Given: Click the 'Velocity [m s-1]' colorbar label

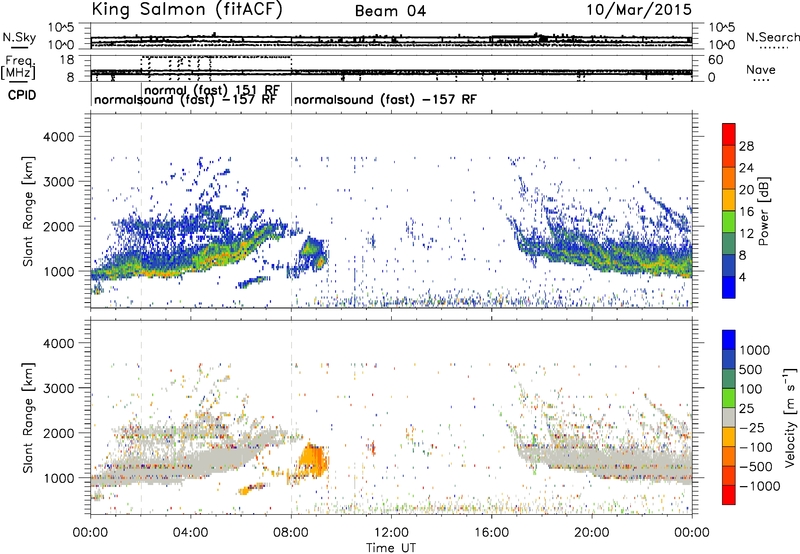Looking at the screenshot, I should click(x=790, y=417).
